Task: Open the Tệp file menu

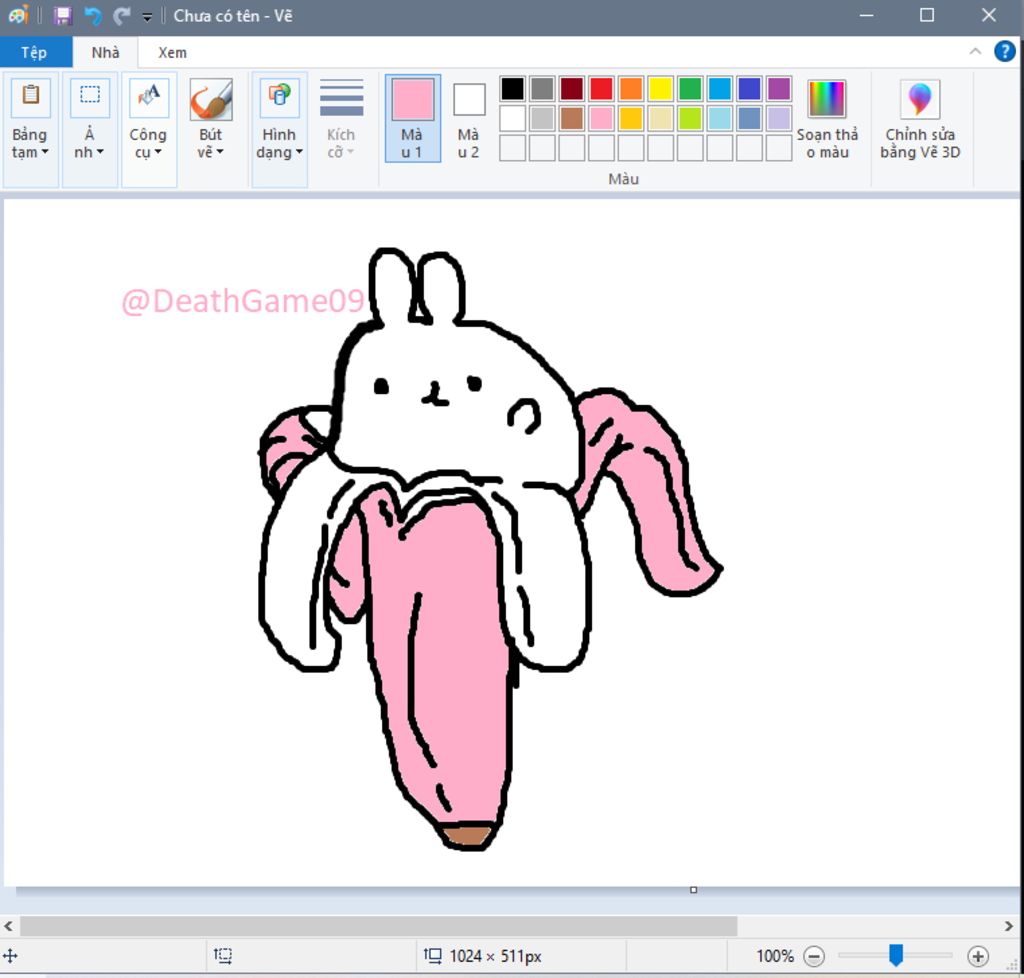Action: tap(34, 52)
